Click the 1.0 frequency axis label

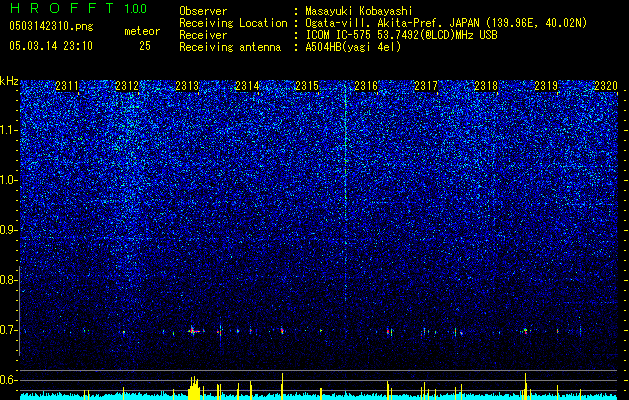click(9, 180)
